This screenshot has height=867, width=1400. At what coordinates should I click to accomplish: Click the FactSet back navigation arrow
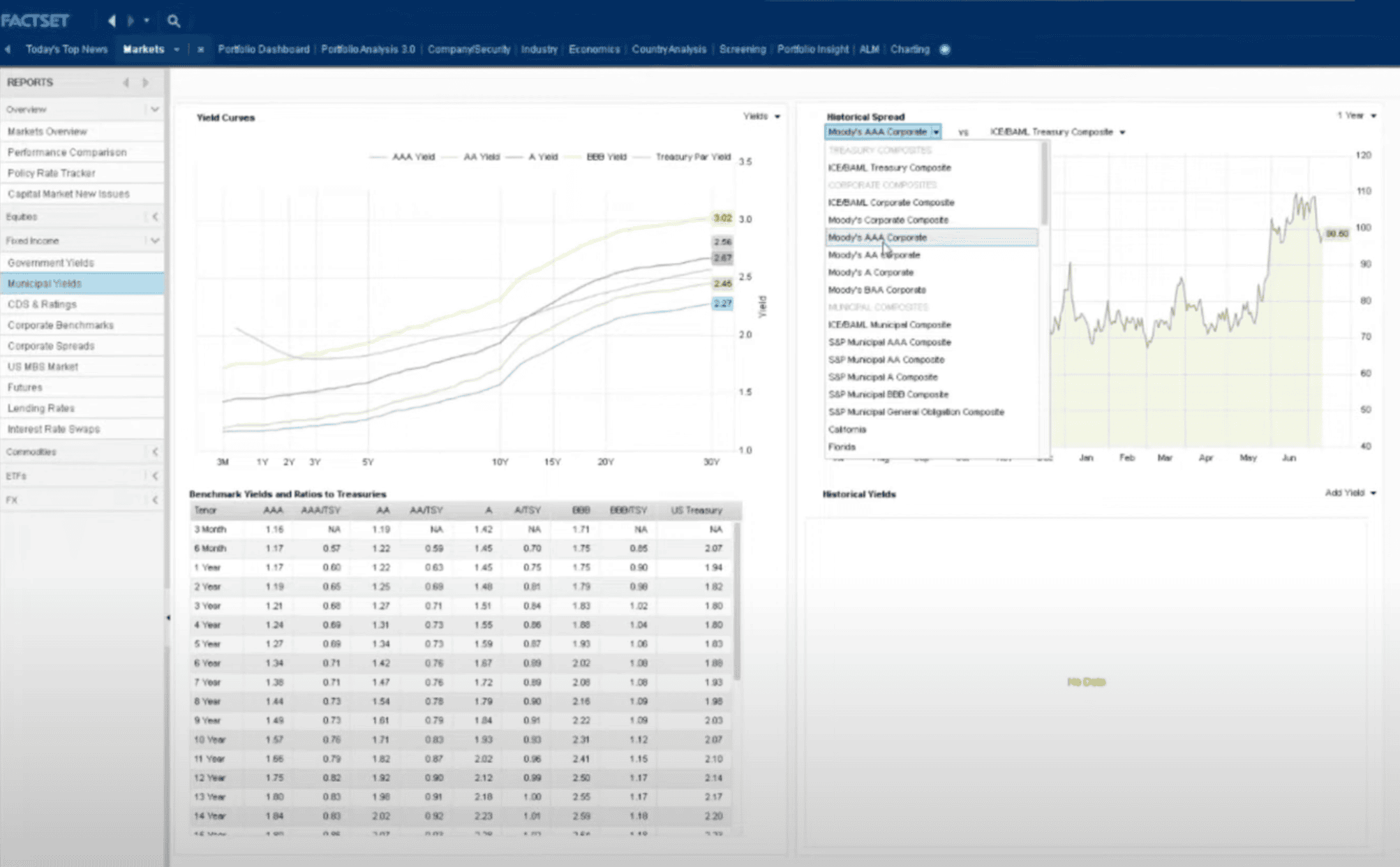click(112, 21)
